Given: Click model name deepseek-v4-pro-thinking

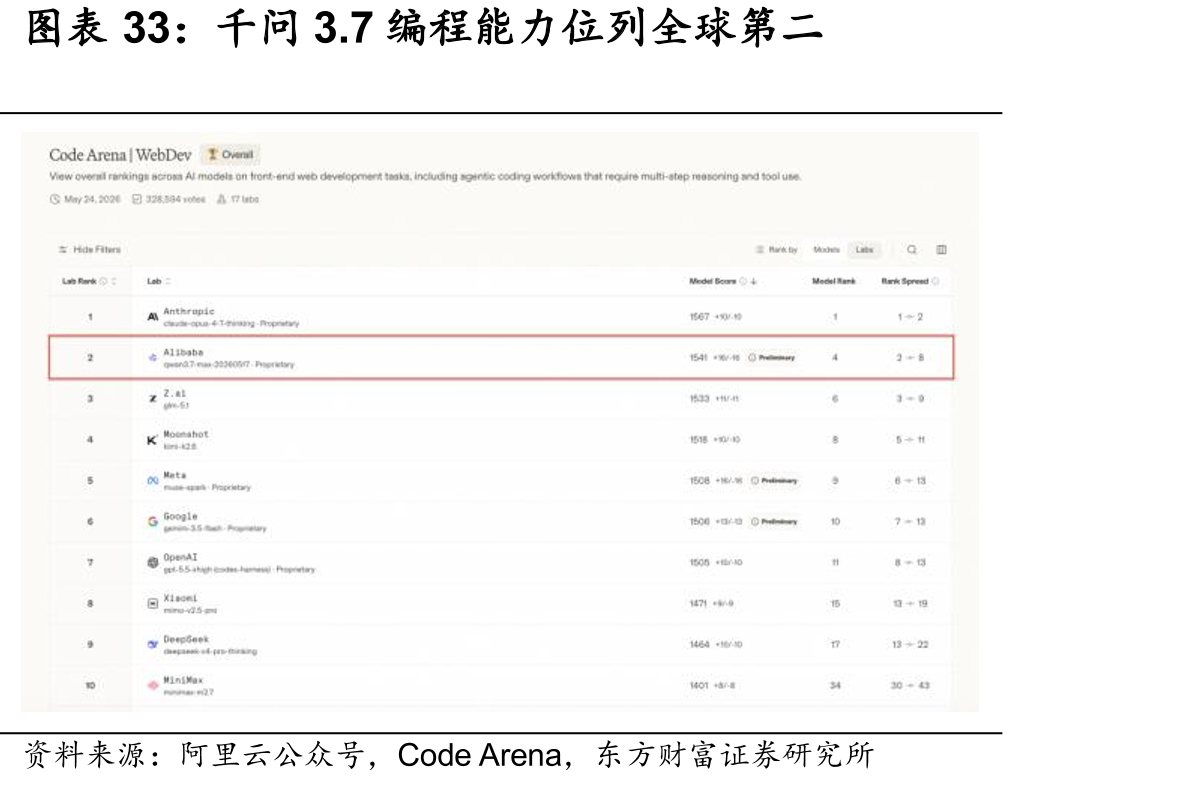Looking at the screenshot, I should (x=210, y=651).
